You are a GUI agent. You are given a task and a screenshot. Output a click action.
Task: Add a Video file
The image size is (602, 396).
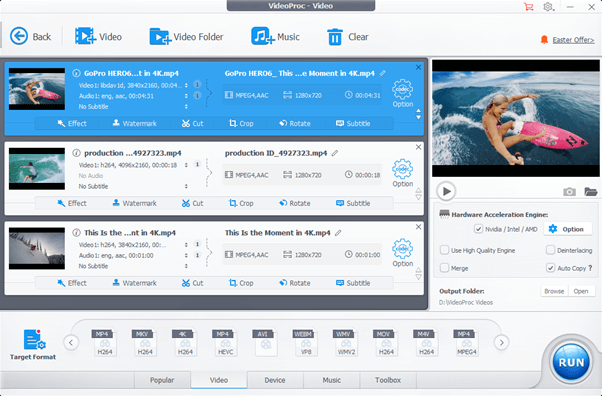[98, 36]
